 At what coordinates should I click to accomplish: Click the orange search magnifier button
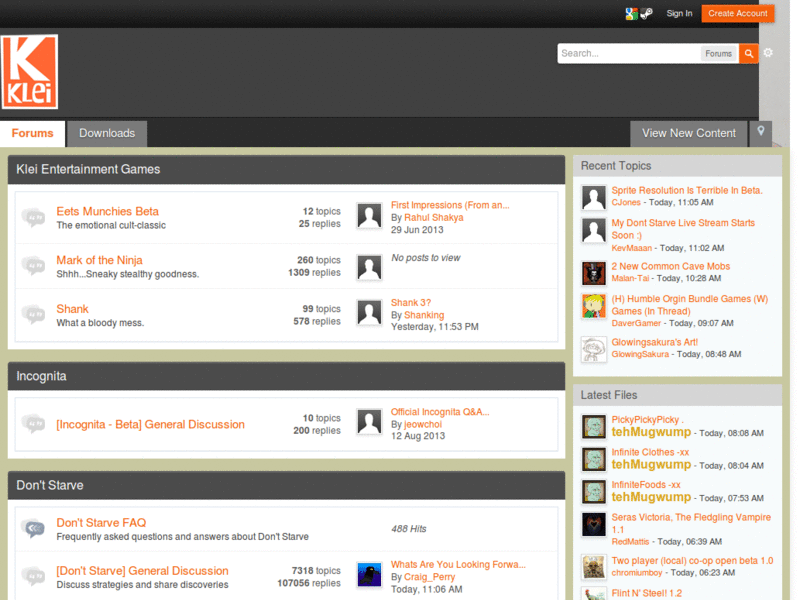pos(748,54)
